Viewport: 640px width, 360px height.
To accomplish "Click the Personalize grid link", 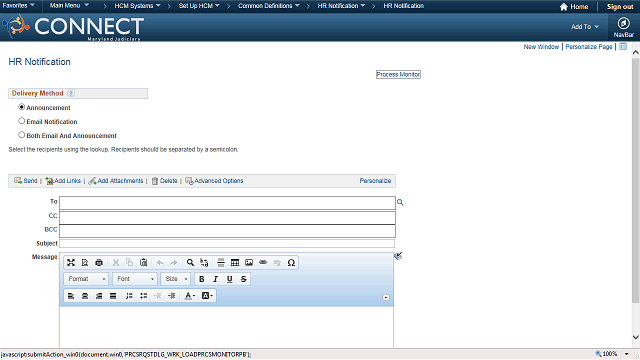I will 375,181.
